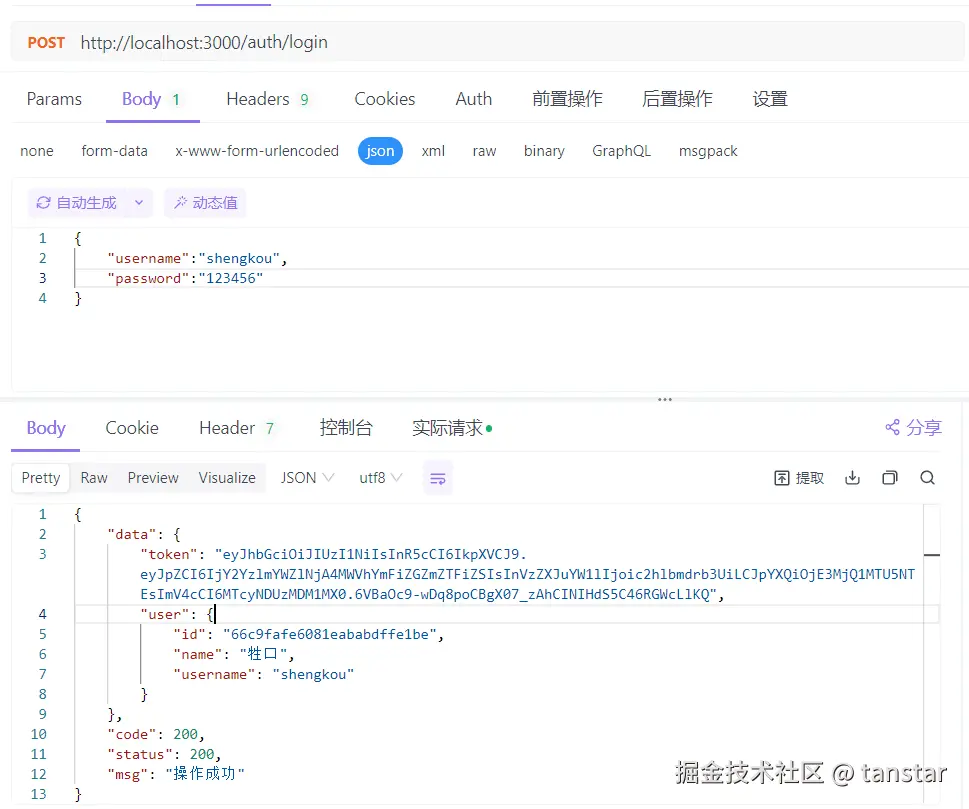
Task: Click the "username":"shengkou" line in request body
Action: tap(197, 258)
